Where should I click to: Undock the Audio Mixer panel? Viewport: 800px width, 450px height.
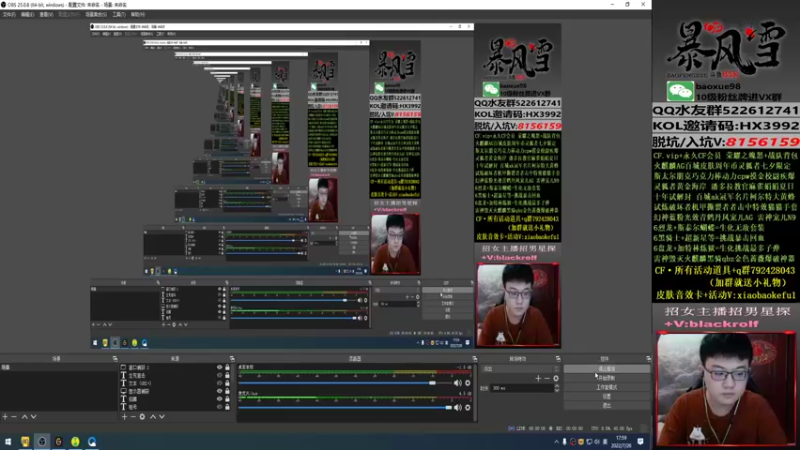coord(475,359)
